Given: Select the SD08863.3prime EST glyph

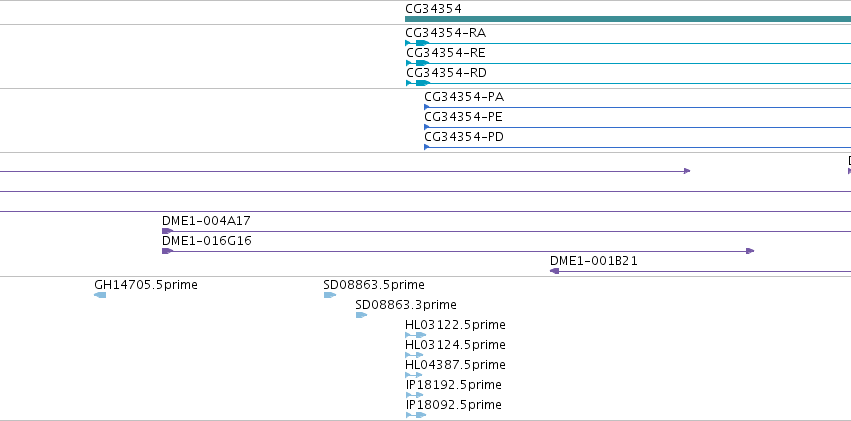Looking at the screenshot, I should [x=361, y=315].
